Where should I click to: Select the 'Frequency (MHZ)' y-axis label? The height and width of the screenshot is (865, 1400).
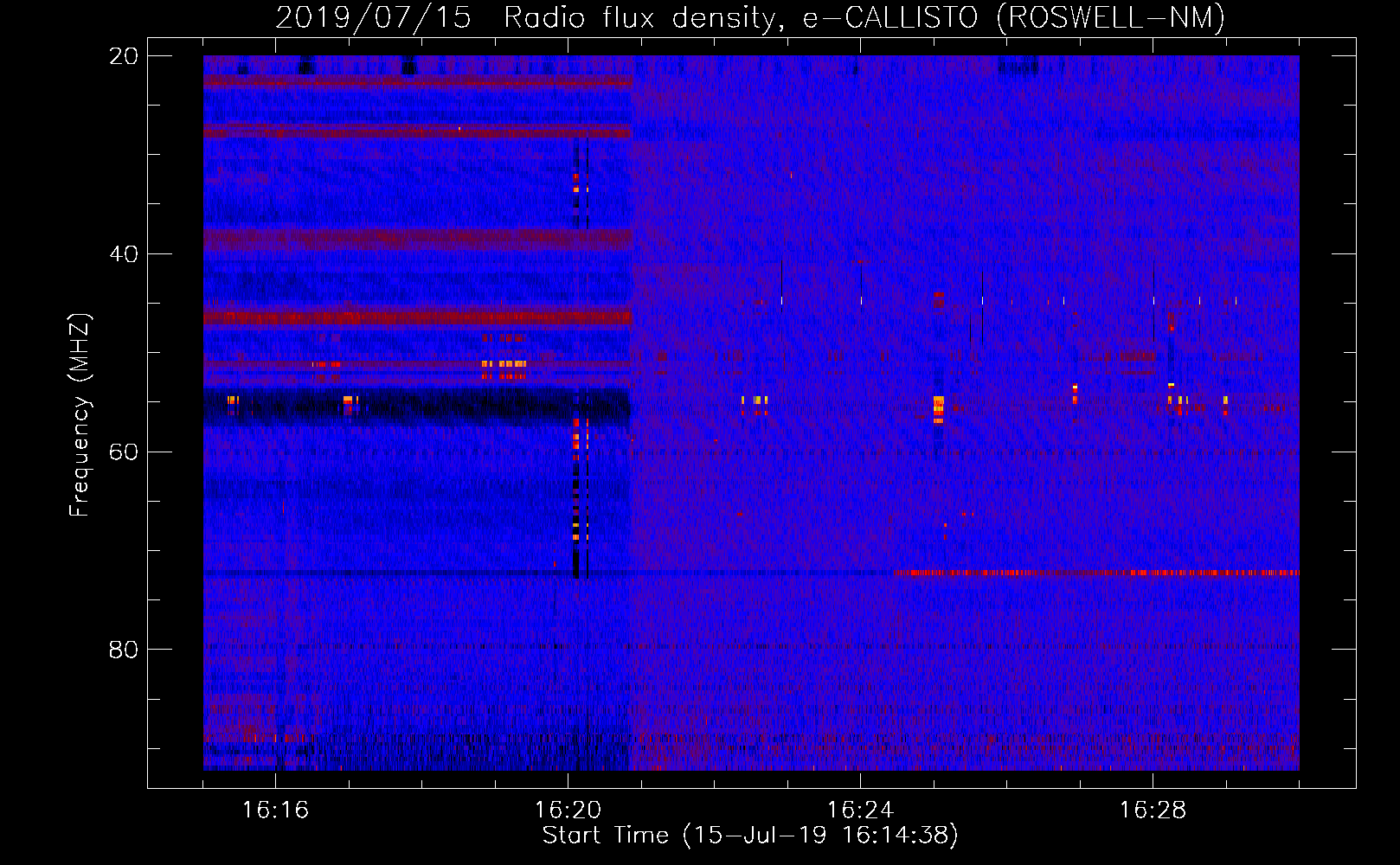click(80, 415)
